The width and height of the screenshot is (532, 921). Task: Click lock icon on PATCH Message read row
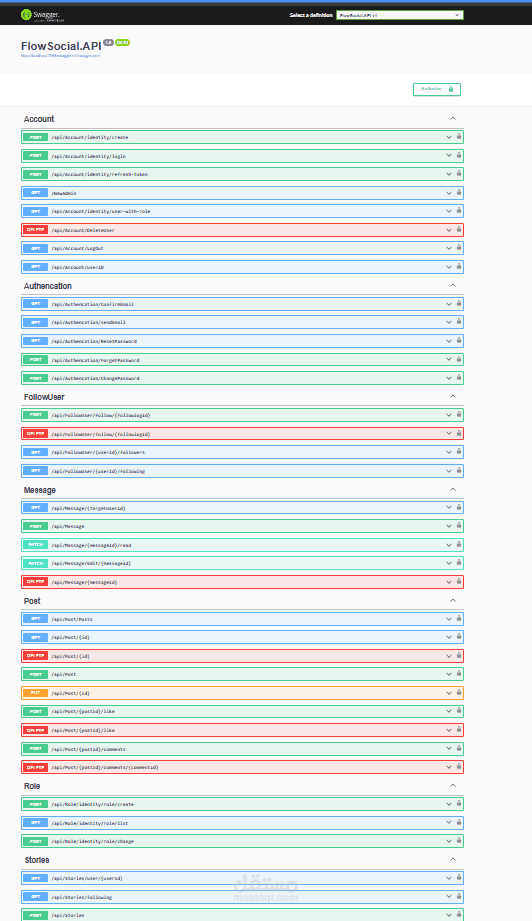pyautogui.click(x=459, y=544)
